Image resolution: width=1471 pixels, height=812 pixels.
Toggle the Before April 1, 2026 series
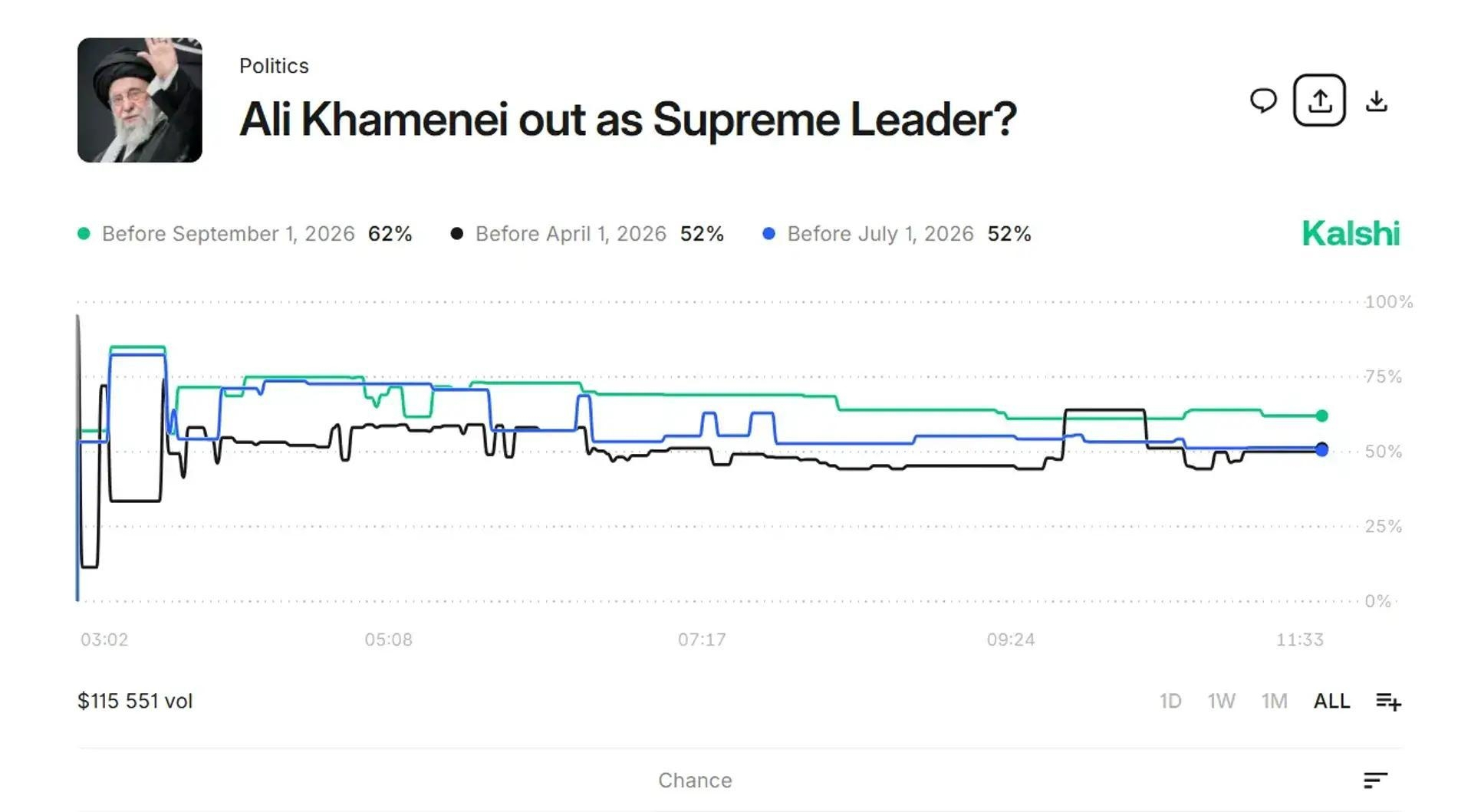pos(587,234)
